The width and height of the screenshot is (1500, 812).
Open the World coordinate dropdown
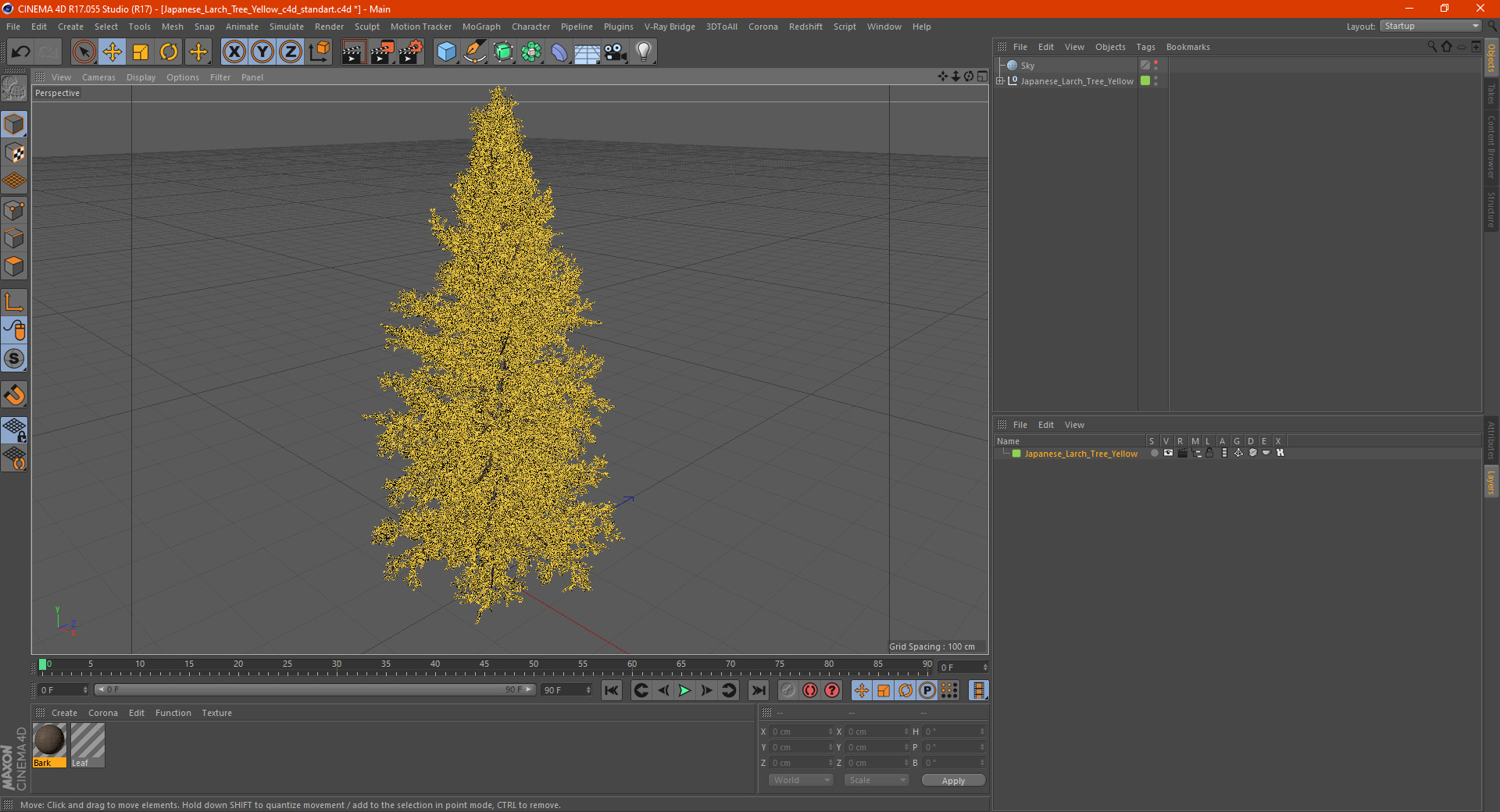tap(801, 780)
